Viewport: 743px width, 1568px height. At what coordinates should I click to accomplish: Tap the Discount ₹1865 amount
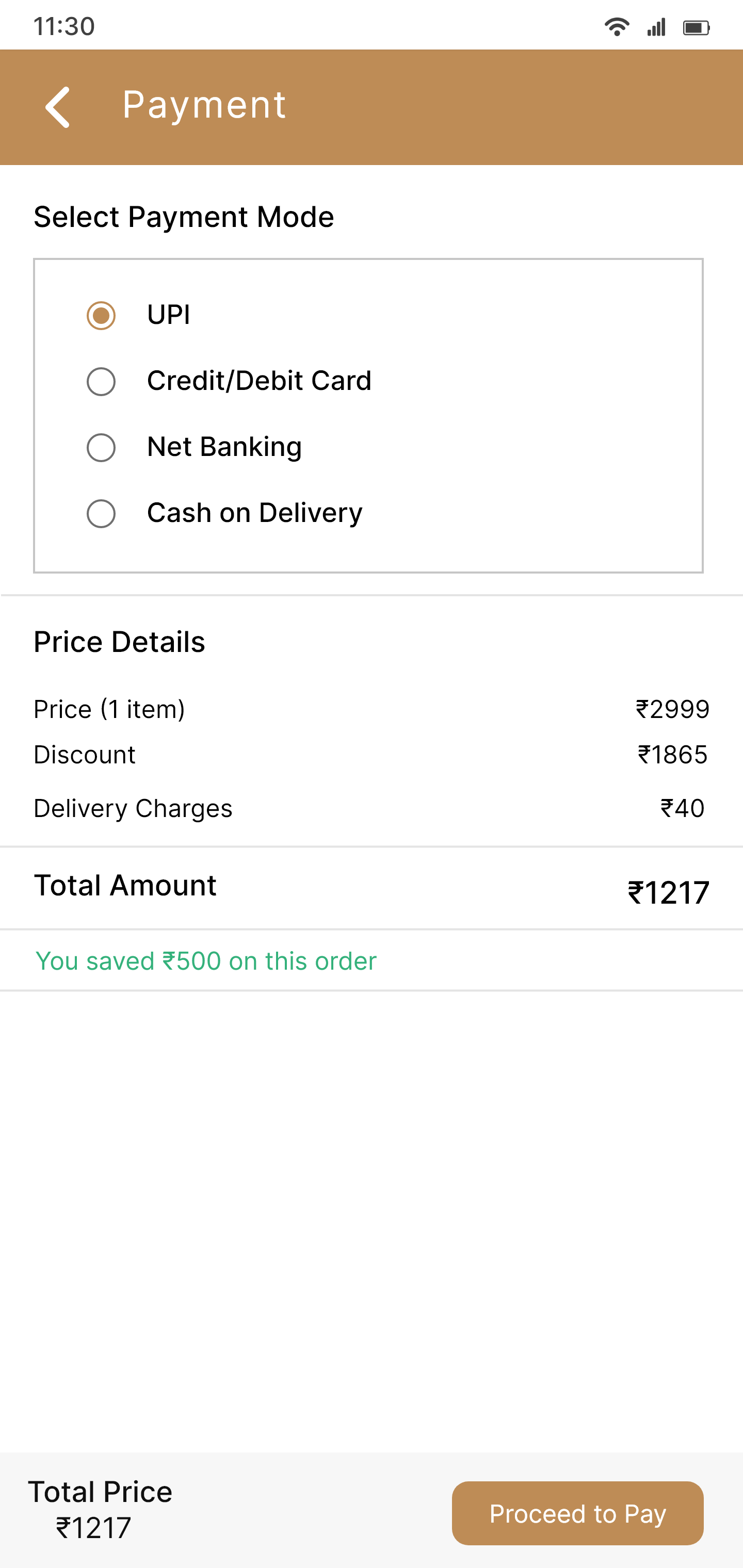[672, 755]
